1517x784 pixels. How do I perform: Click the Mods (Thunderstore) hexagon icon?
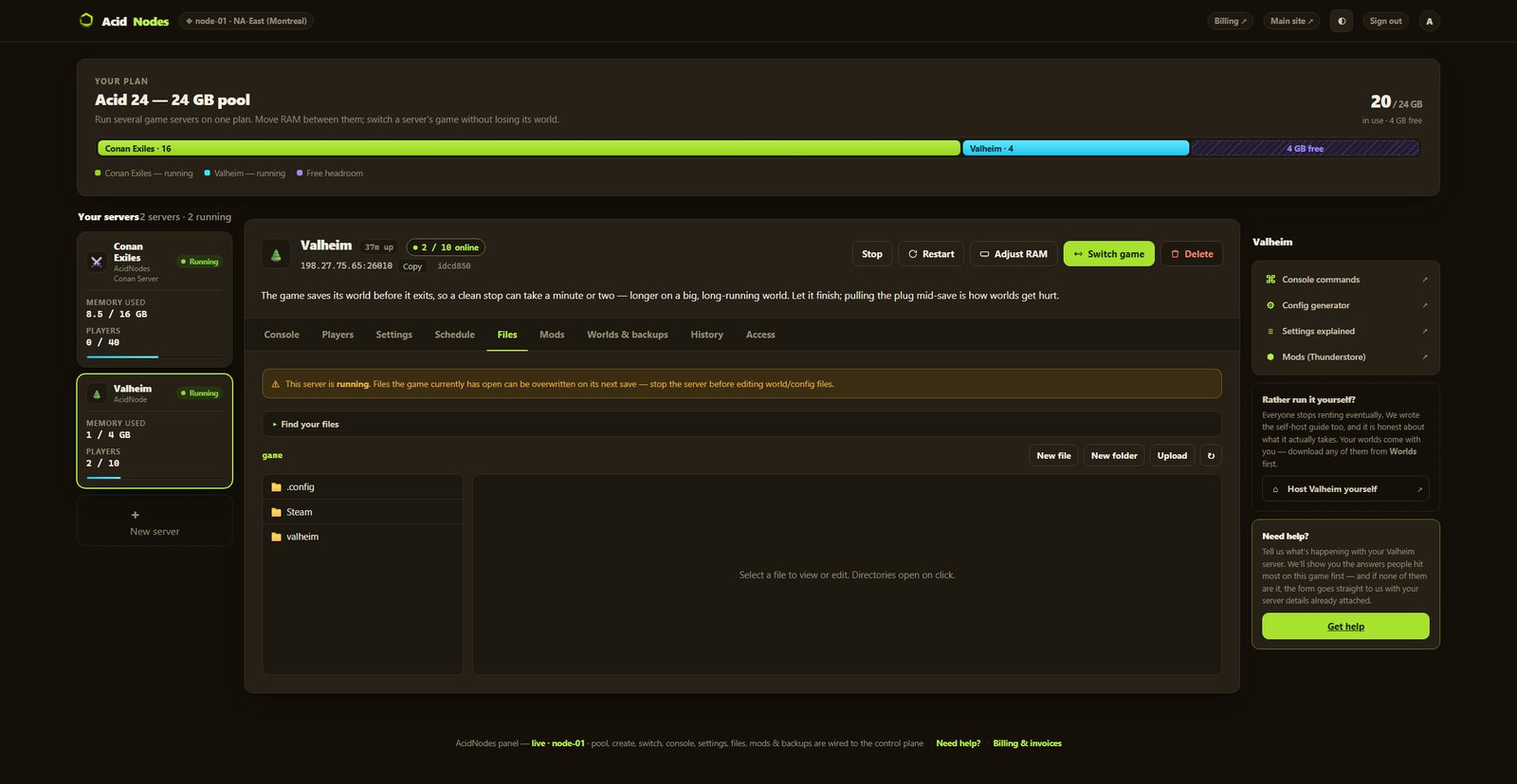pos(1270,357)
